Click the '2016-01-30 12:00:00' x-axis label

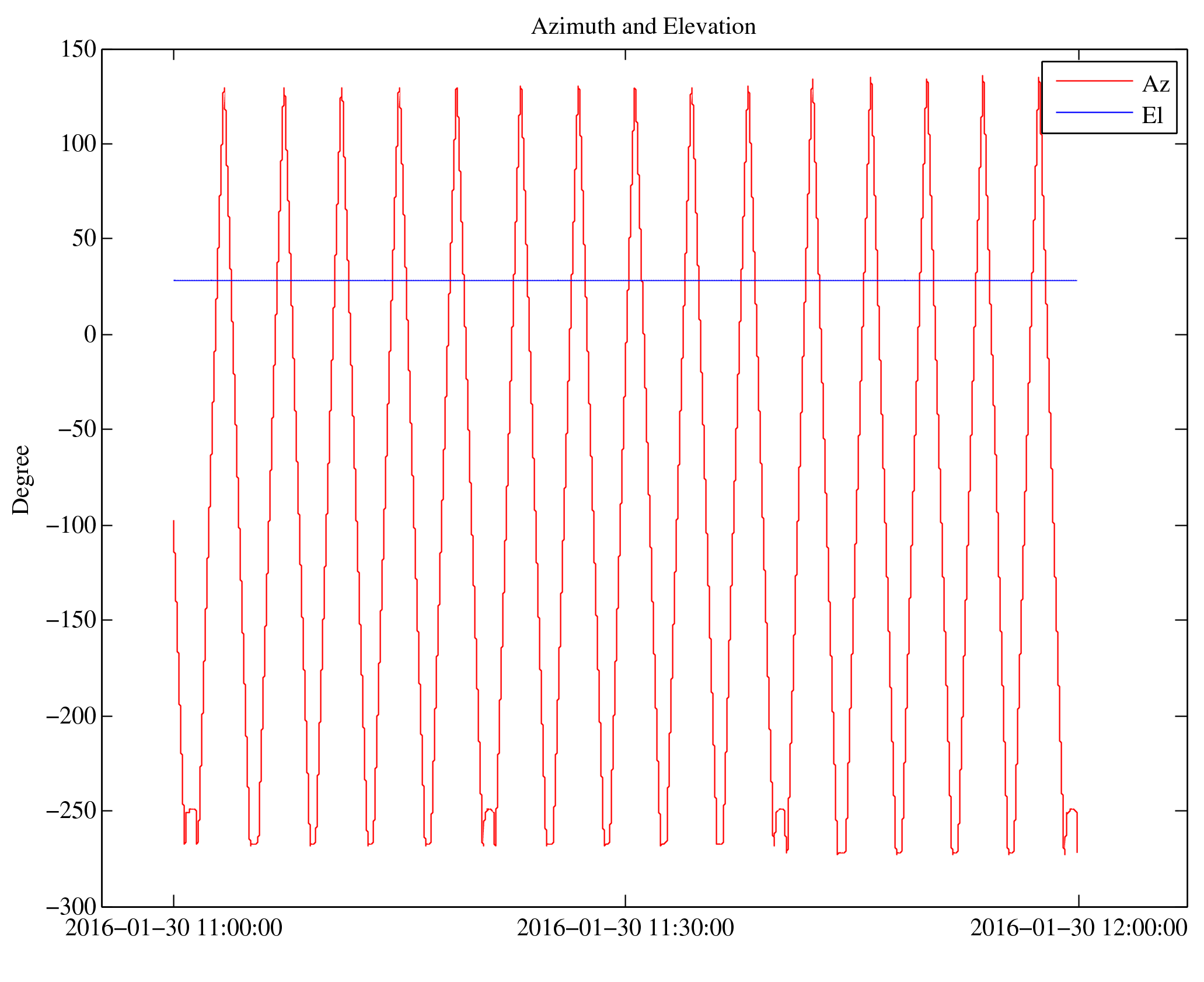pyautogui.click(x=1078, y=928)
